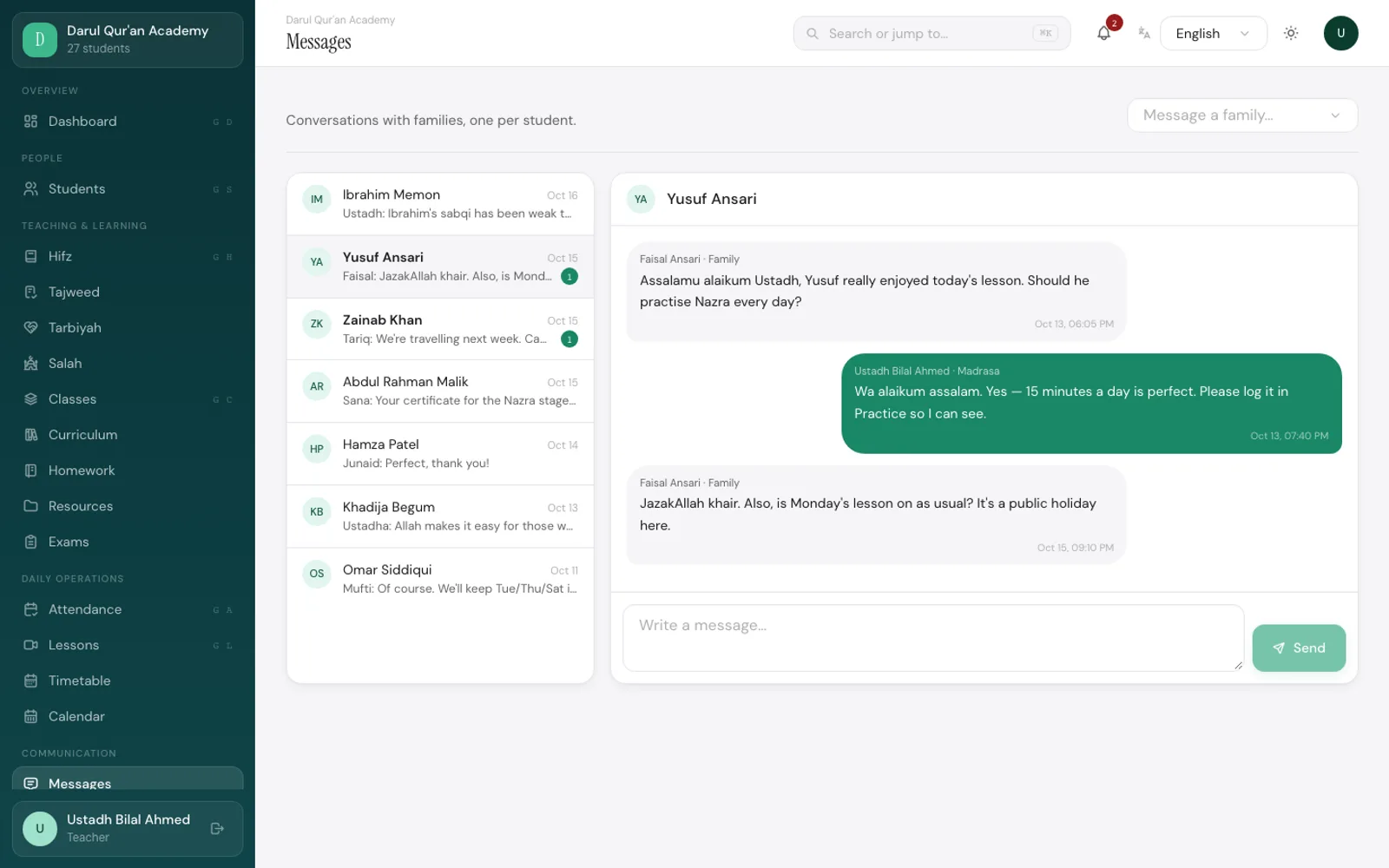Open the Homework page

coord(128,470)
